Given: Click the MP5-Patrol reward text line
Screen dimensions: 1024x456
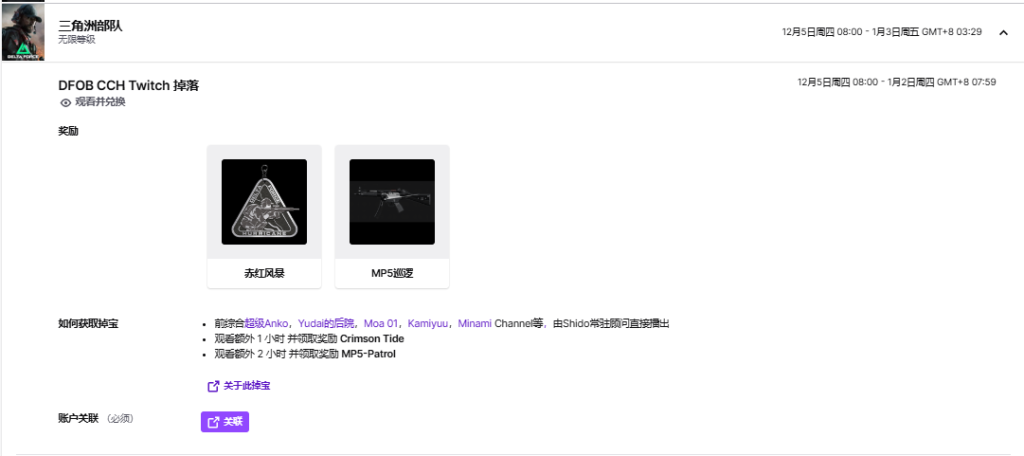Looking at the screenshot, I should (x=305, y=355).
